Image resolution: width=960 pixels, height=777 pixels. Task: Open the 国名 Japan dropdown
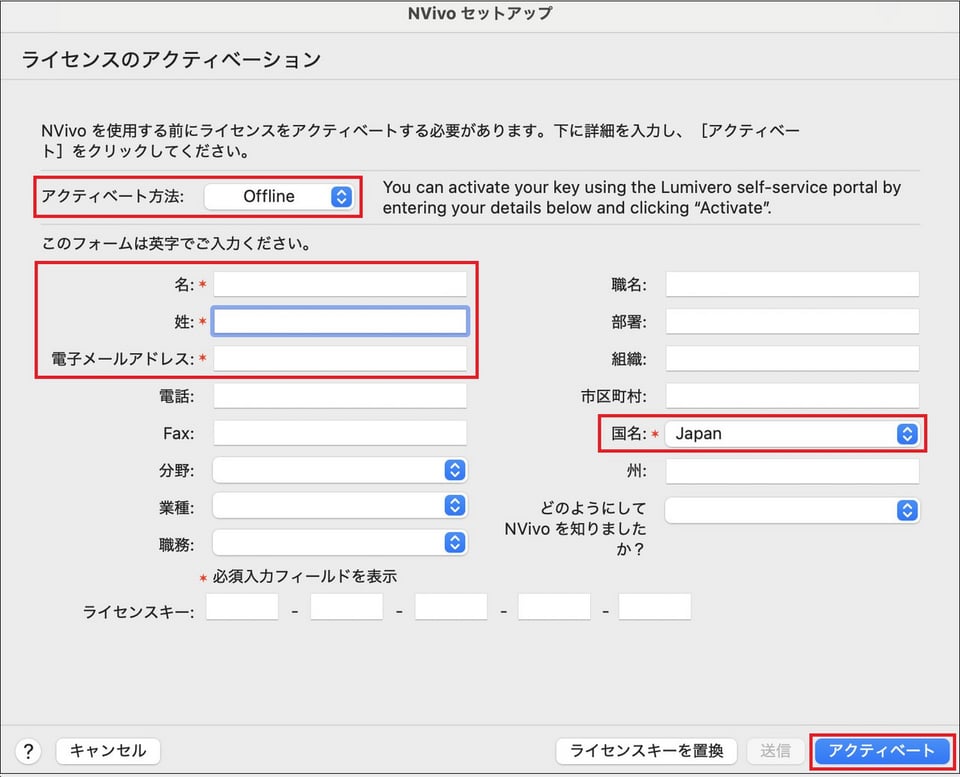point(792,434)
